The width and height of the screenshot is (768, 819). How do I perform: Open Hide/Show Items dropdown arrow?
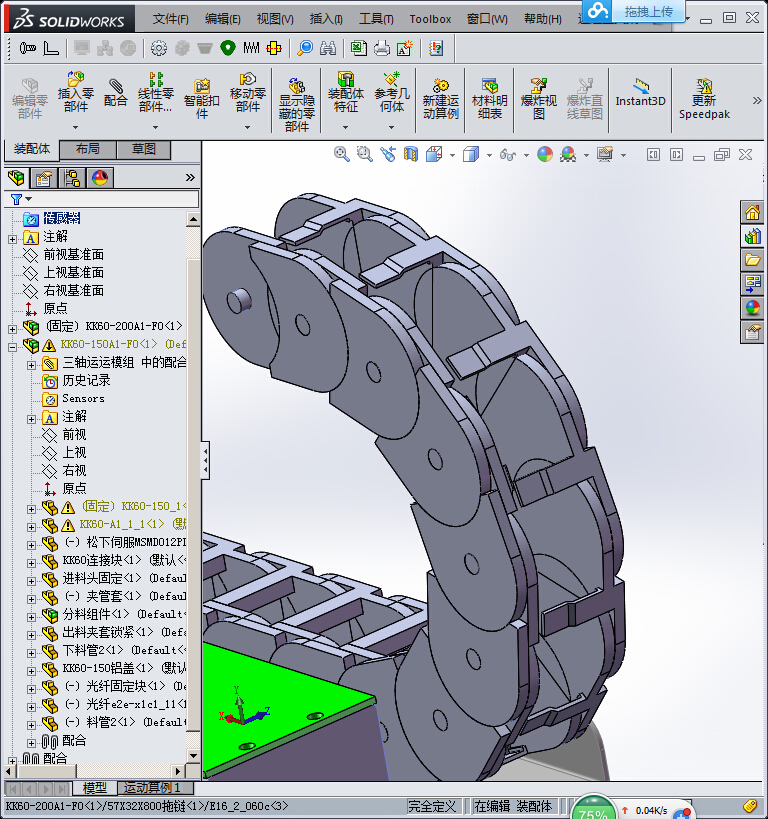526,155
